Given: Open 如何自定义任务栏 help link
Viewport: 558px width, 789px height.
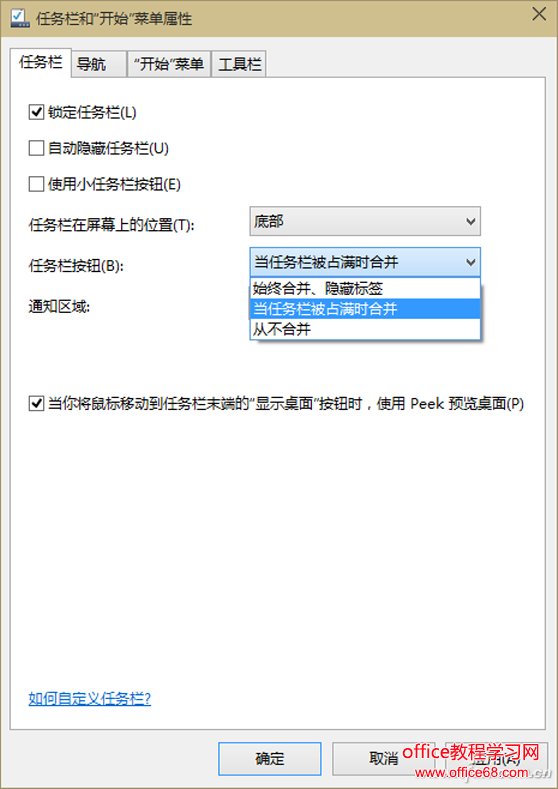Looking at the screenshot, I should [90, 699].
